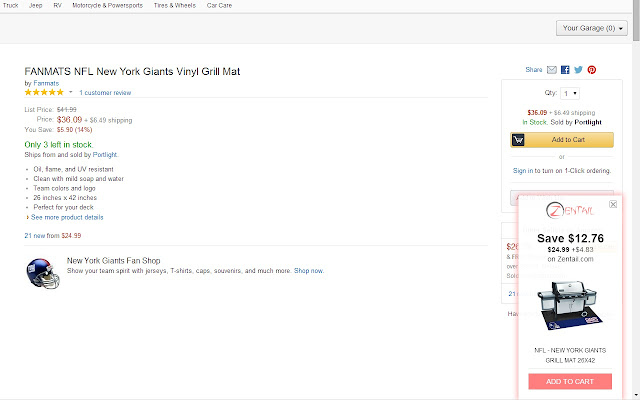Open the Jeep category menu

pyautogui.click(x=36, y=5)
